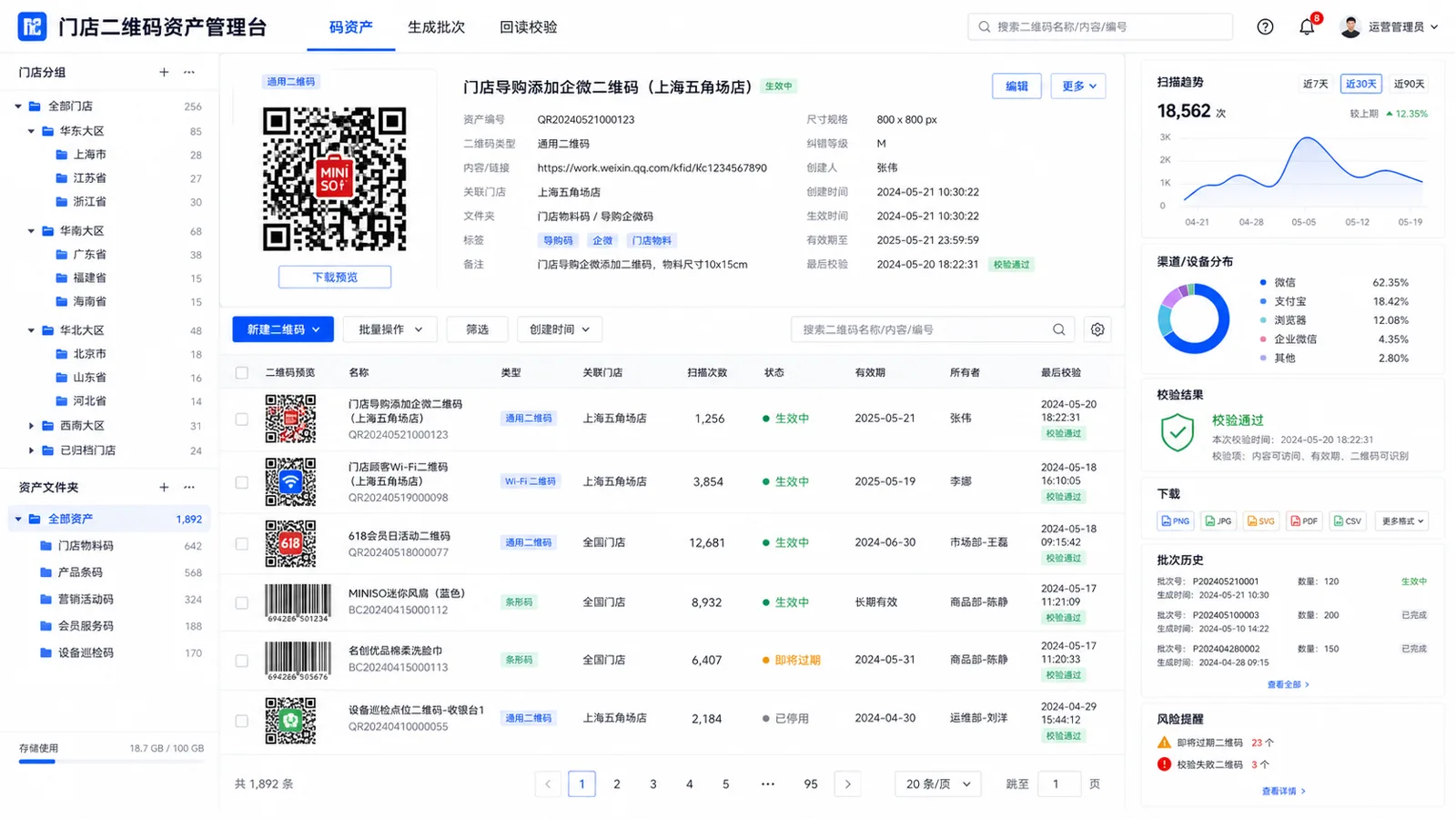Open the notifications bell
This screenshot has width=1456, height=819.
[1307, 27]
